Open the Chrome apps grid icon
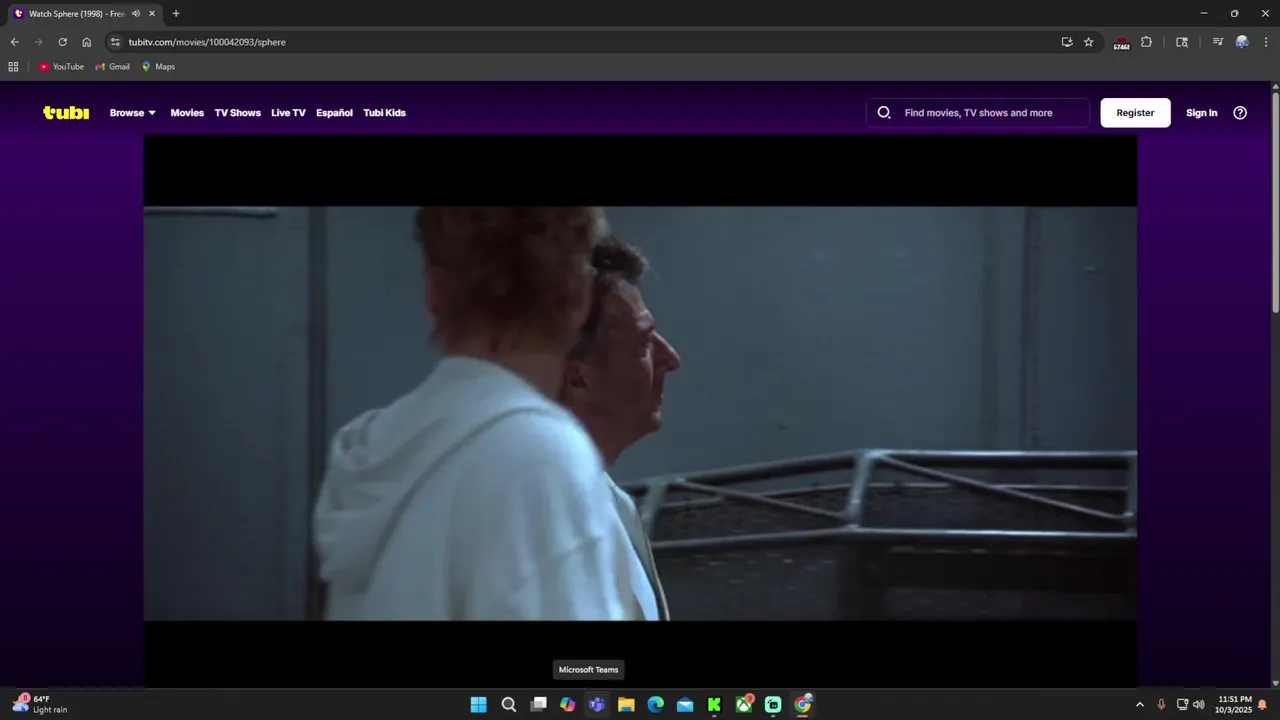This screenshot has height=720, width=1280. pos(13,67)
